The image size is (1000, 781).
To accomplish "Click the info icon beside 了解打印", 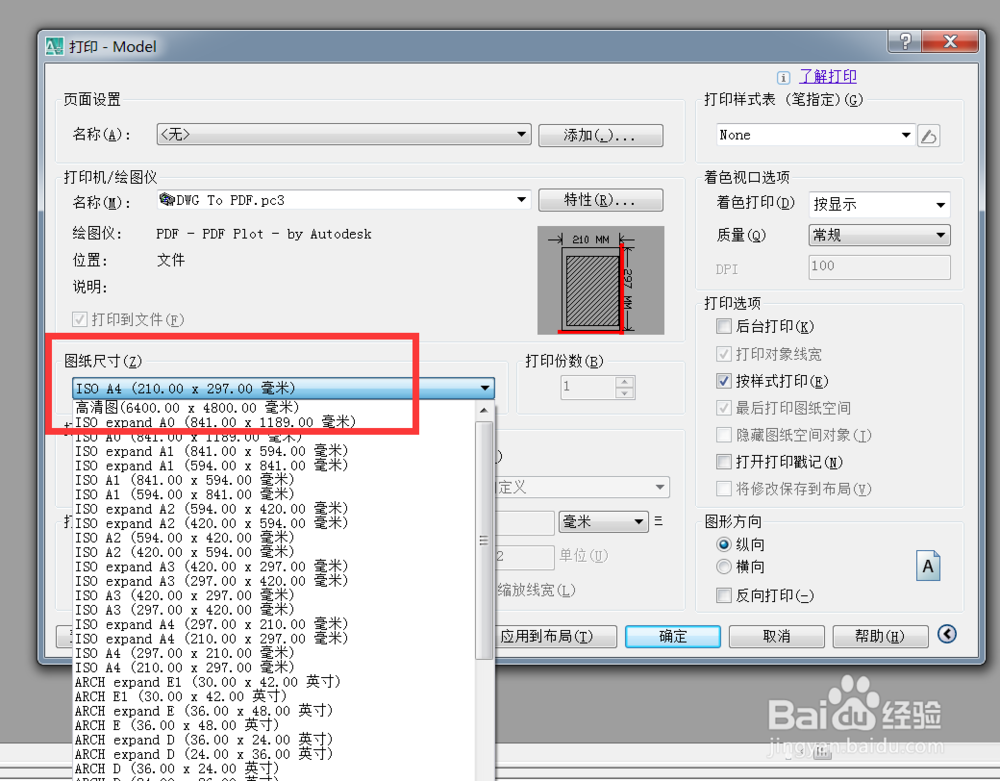I will pyautogui.click(x=783, y=78).
